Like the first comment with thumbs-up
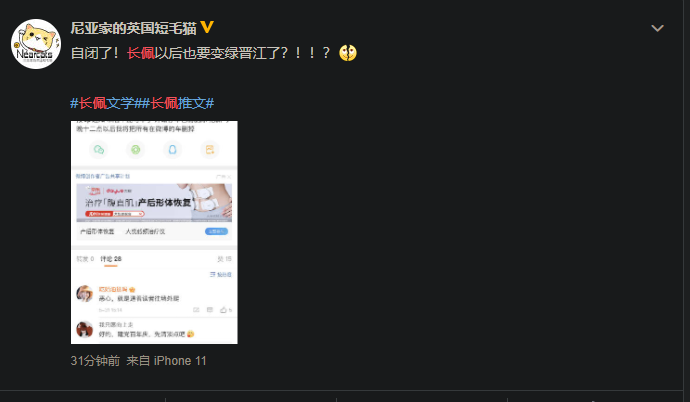 [225, 310]
